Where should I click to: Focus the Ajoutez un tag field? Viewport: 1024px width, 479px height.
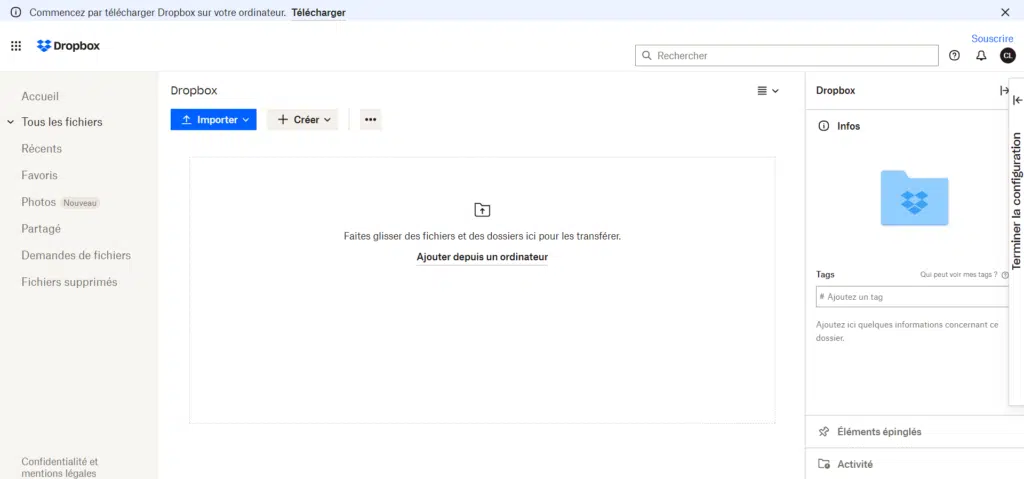913,297
